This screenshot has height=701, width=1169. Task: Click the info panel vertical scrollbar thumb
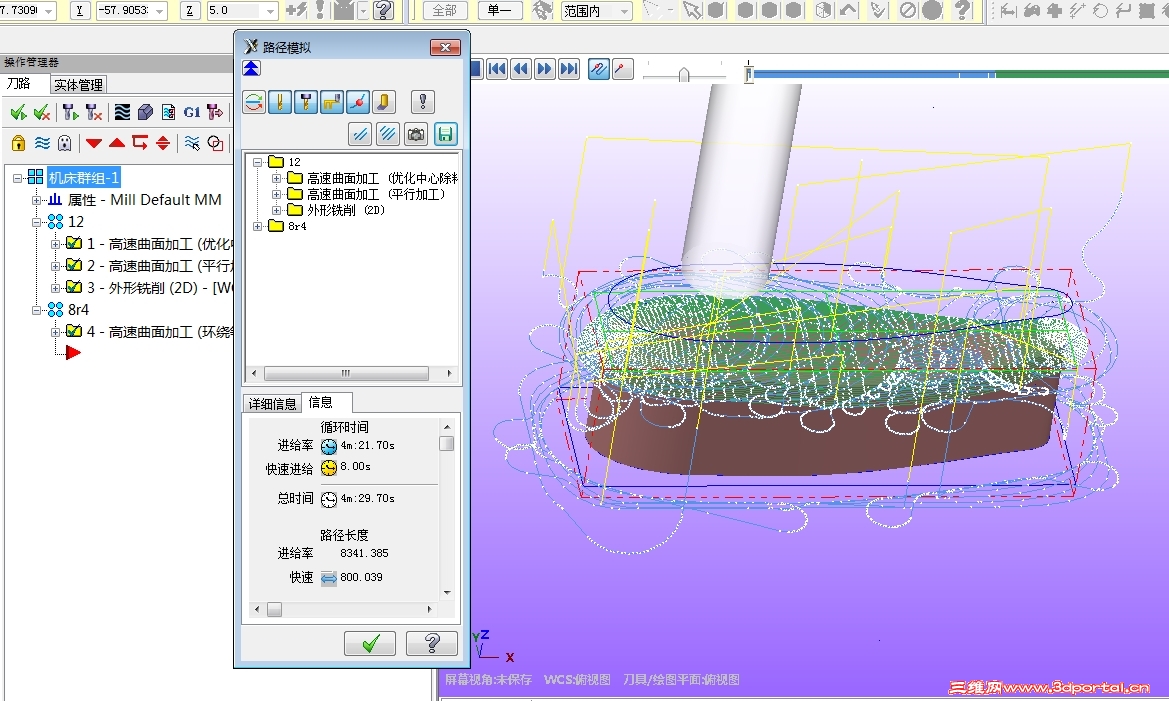click(x=447, y=444)
